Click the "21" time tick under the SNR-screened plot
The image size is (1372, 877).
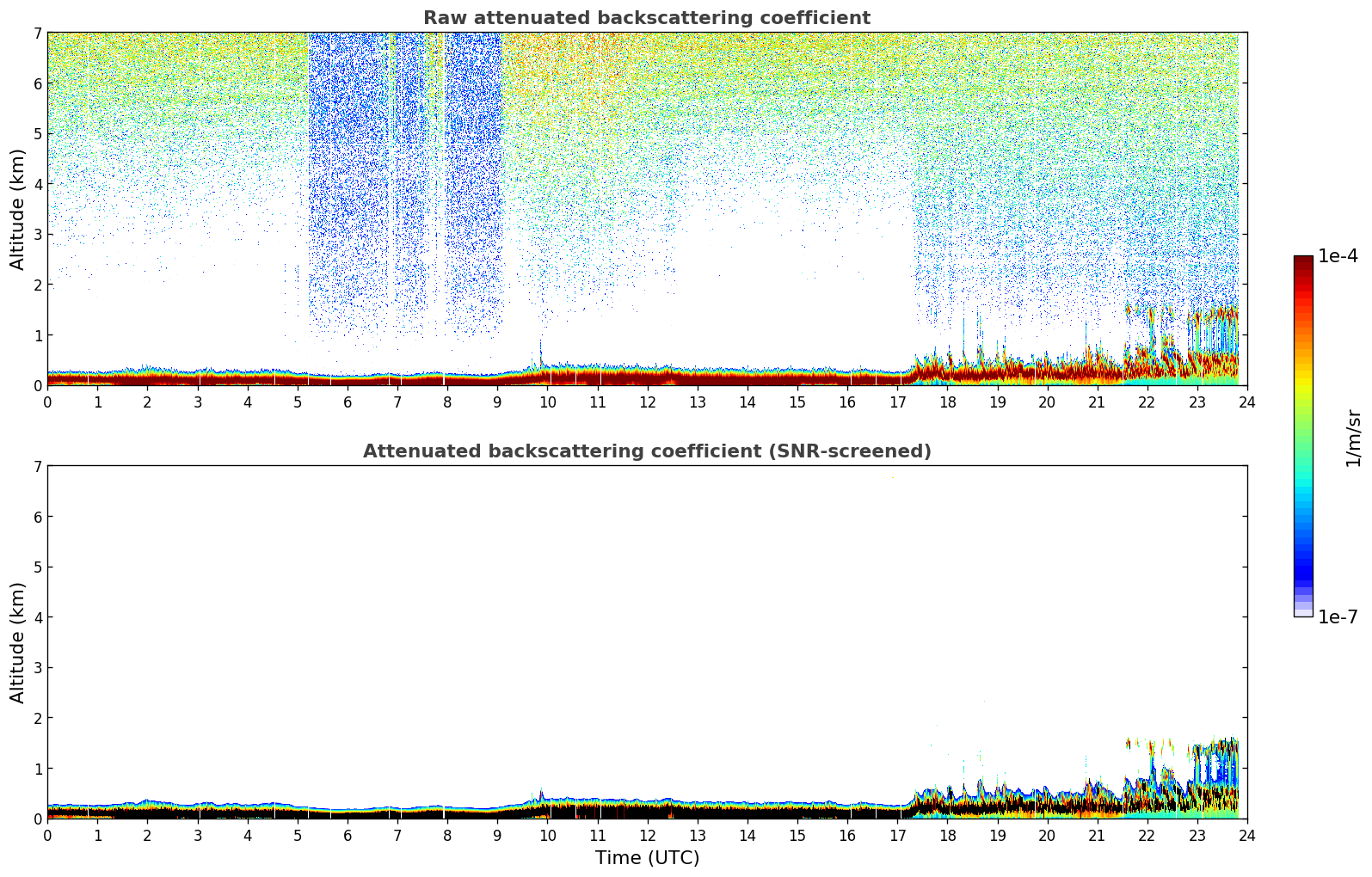1097,835
